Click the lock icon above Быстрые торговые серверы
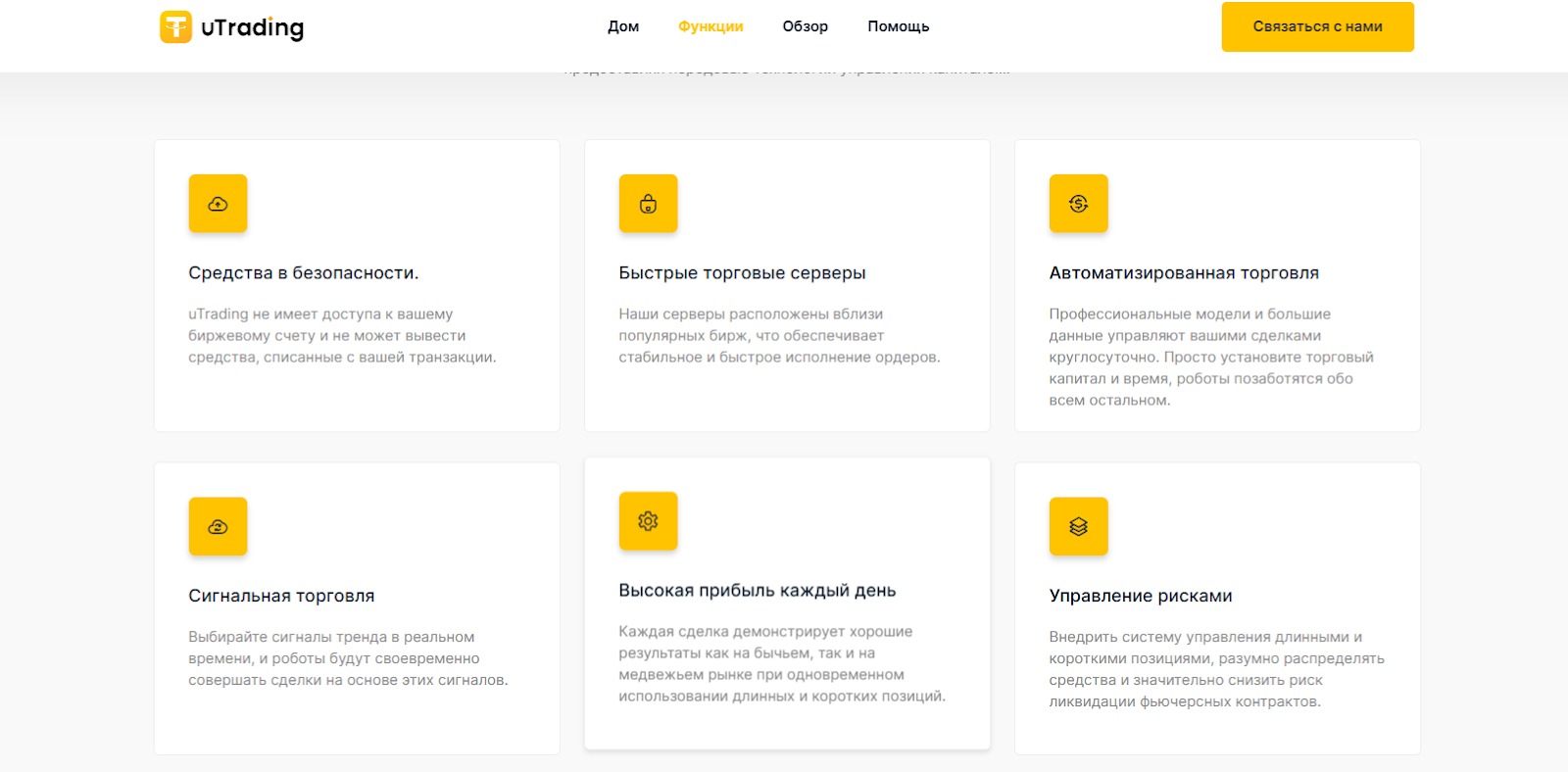Viewport: 1568px width, 772px height. (x=648, y=204)
